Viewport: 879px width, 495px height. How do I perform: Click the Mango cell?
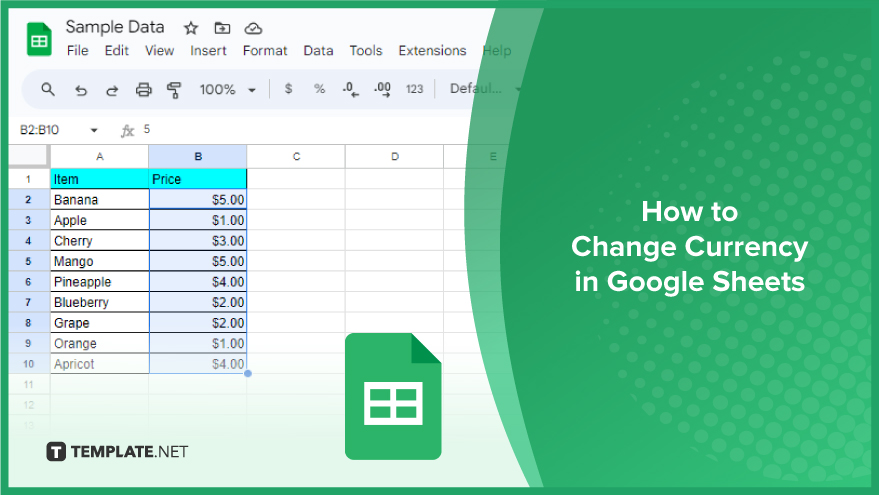click(x=100, y=261)
